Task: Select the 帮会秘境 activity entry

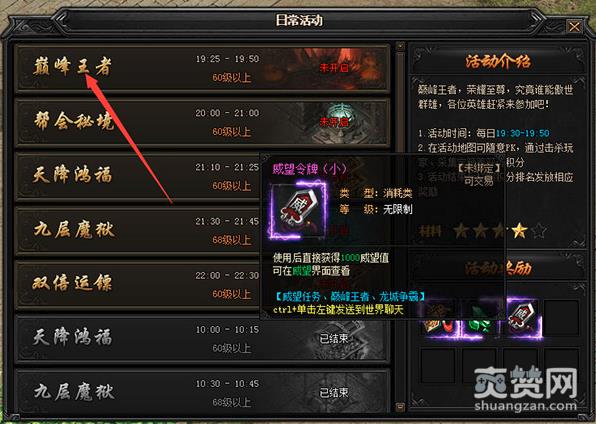Action: (203, 122)
